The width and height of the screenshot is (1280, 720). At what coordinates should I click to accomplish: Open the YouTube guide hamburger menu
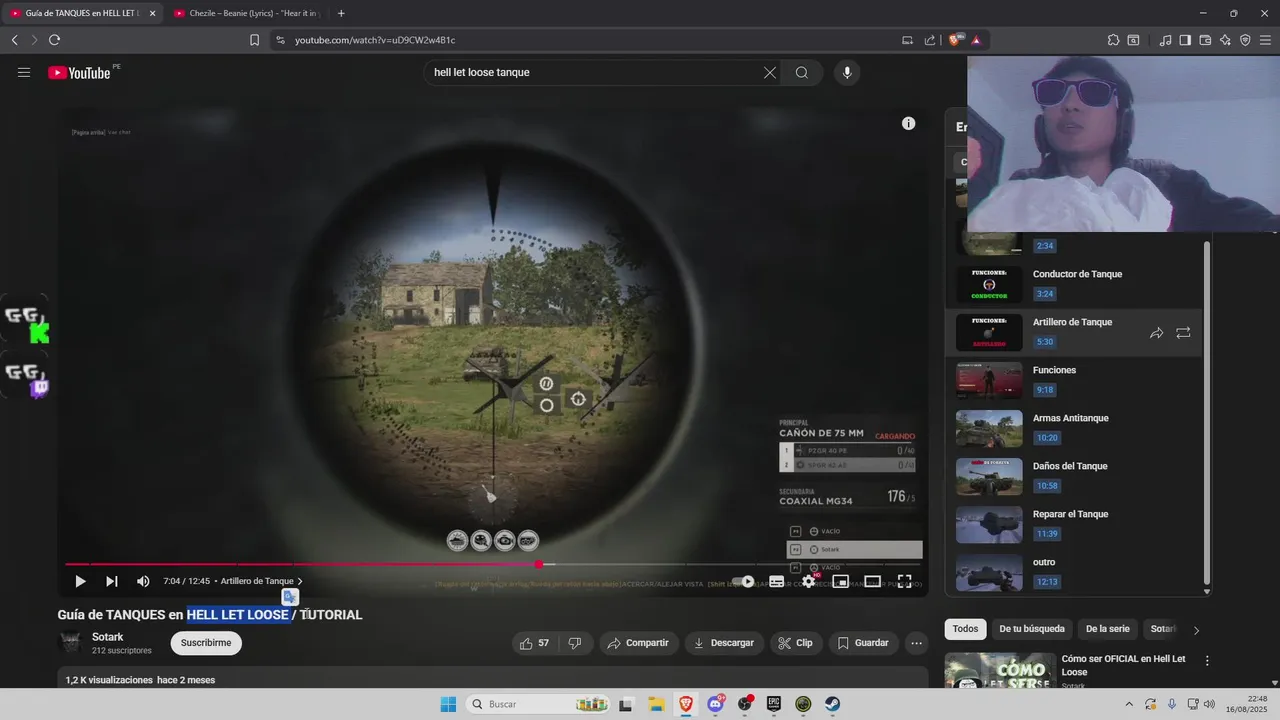click(x=24, y=72)
